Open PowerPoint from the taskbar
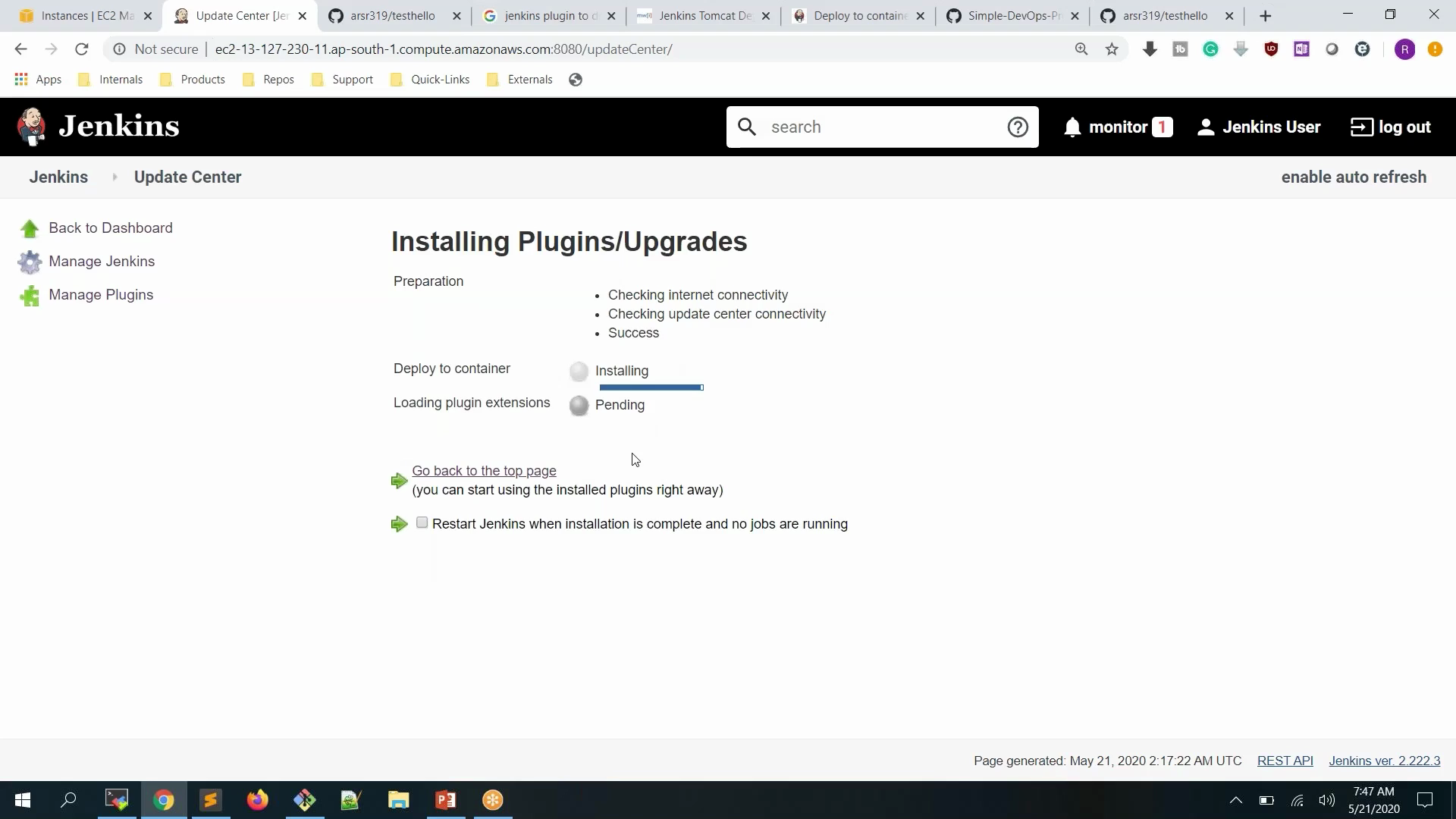1456x819 pixels. coord(445,800)
